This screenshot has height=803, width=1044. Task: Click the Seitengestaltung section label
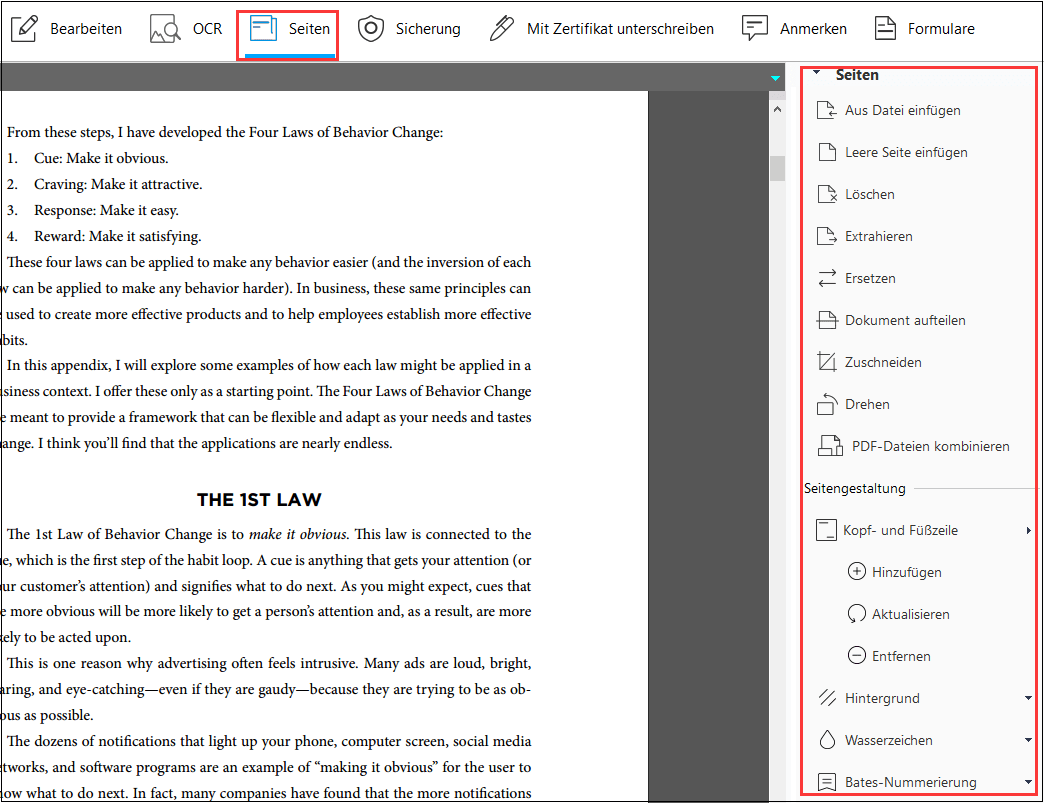click(855, 488)
